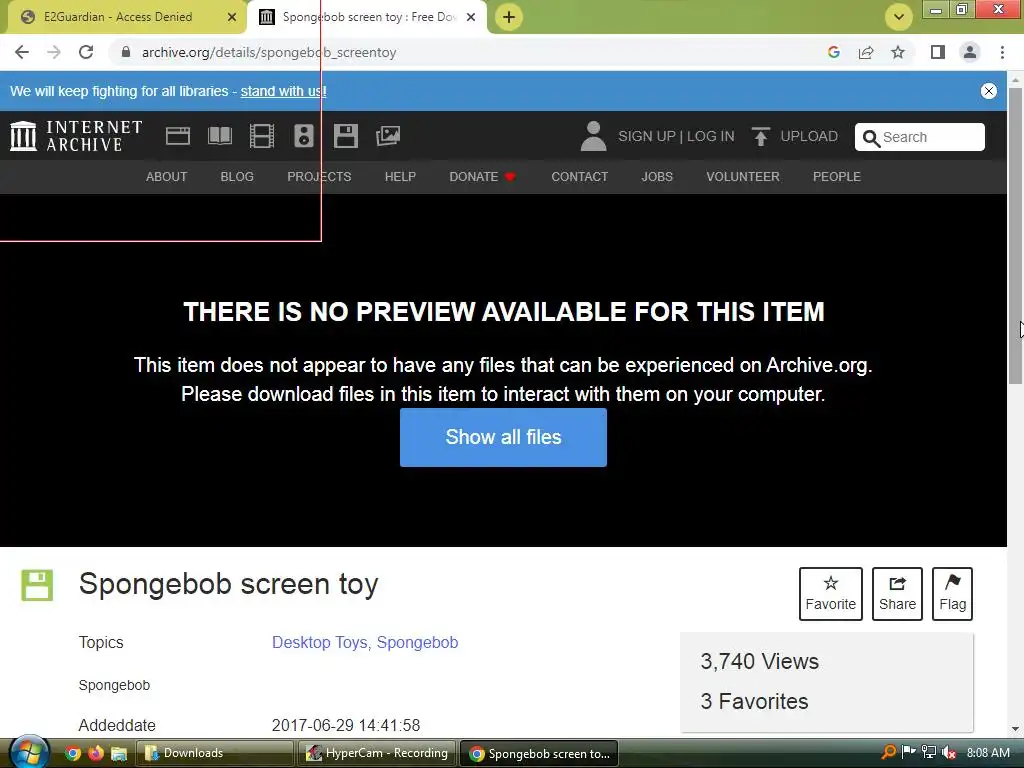This screenshot has width=1024, height=768.
Task: Close the E2Guardian Access Denied tab
Action: coord(232,17)
